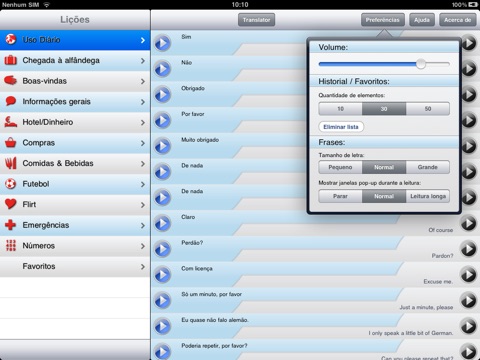Play English translation 'Pardon?'
This screenshot has width=480, height=360.
(469, 249)
